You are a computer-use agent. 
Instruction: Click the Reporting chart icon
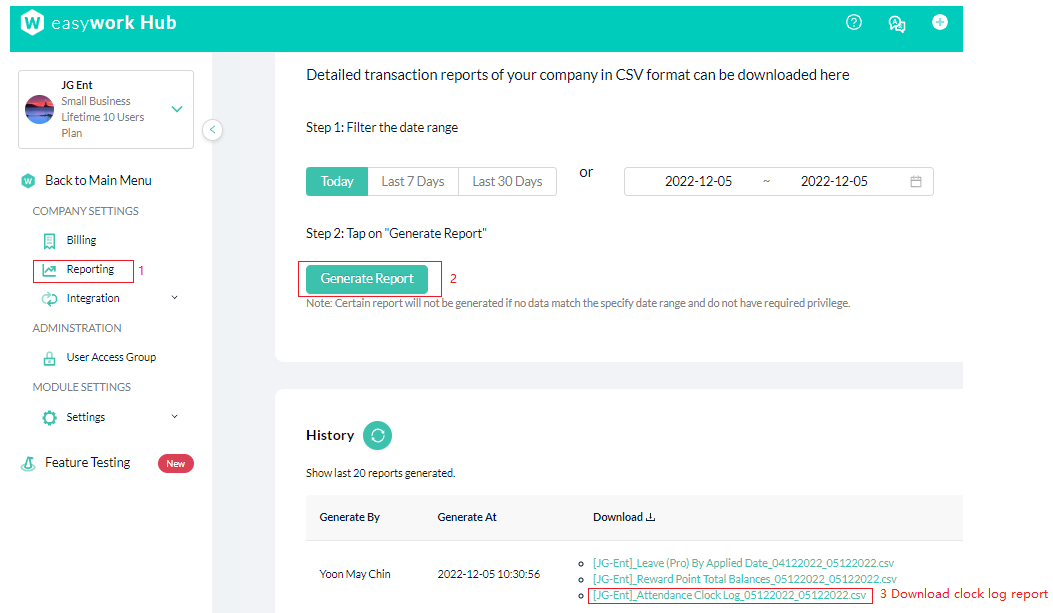[49, 270]
